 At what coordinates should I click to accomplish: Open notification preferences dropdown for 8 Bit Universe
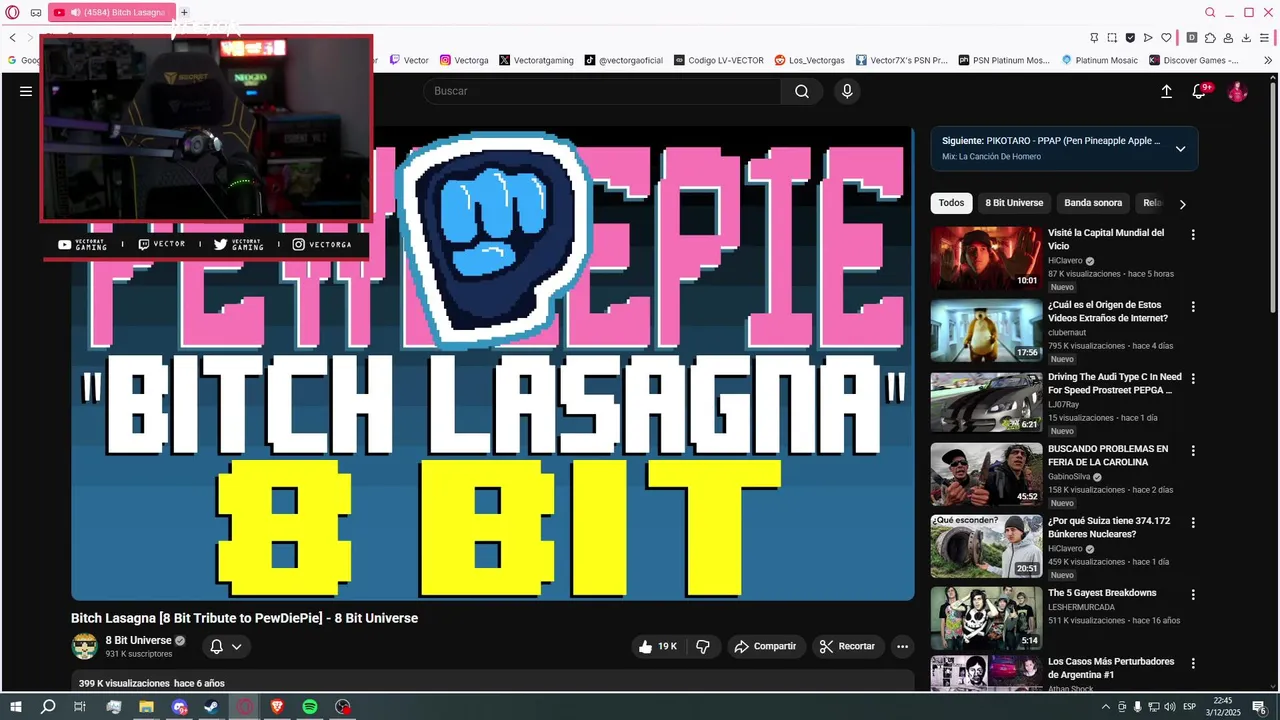coord(226,647)
